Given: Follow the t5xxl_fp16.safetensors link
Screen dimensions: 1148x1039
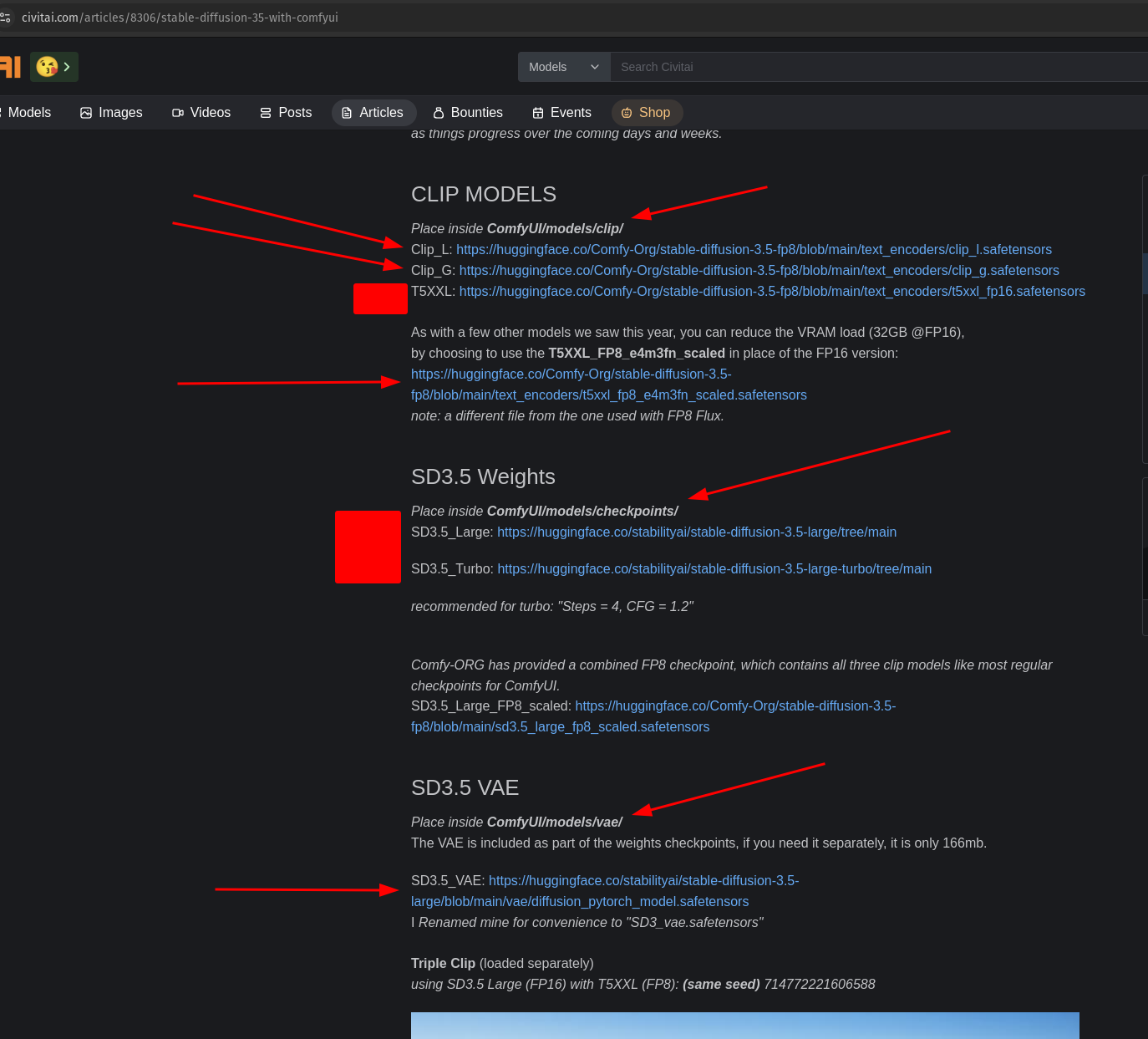Looking at the screenshot, I should (x=772, y=292).
